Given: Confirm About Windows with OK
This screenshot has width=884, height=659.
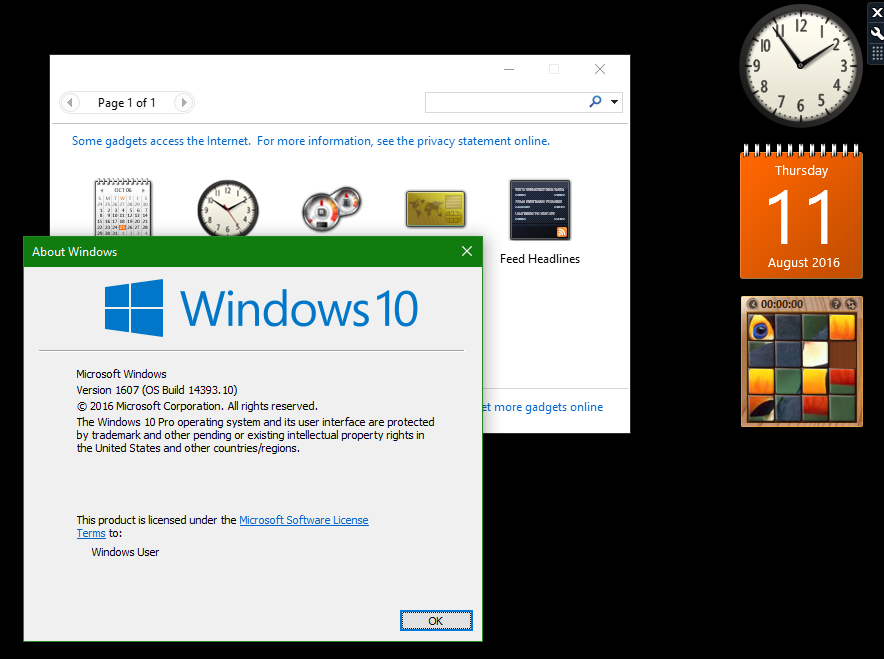Looking at the screenshot, I should [436, 621].
